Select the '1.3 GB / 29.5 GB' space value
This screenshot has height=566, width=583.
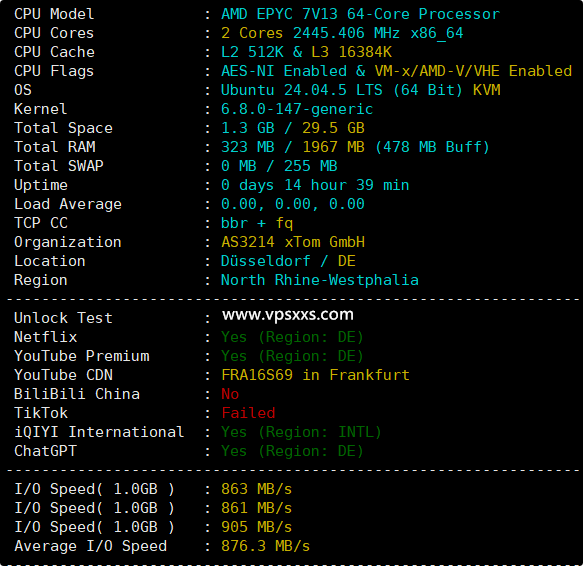pos(293,128)
